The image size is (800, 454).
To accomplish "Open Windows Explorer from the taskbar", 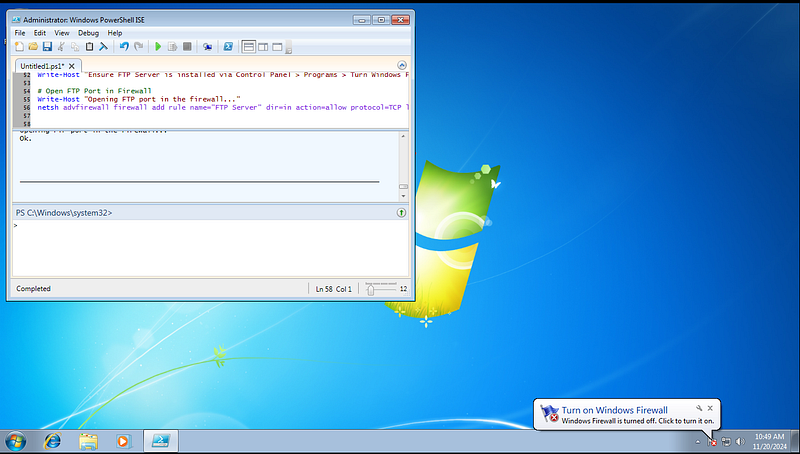I will tap(88, 441).
